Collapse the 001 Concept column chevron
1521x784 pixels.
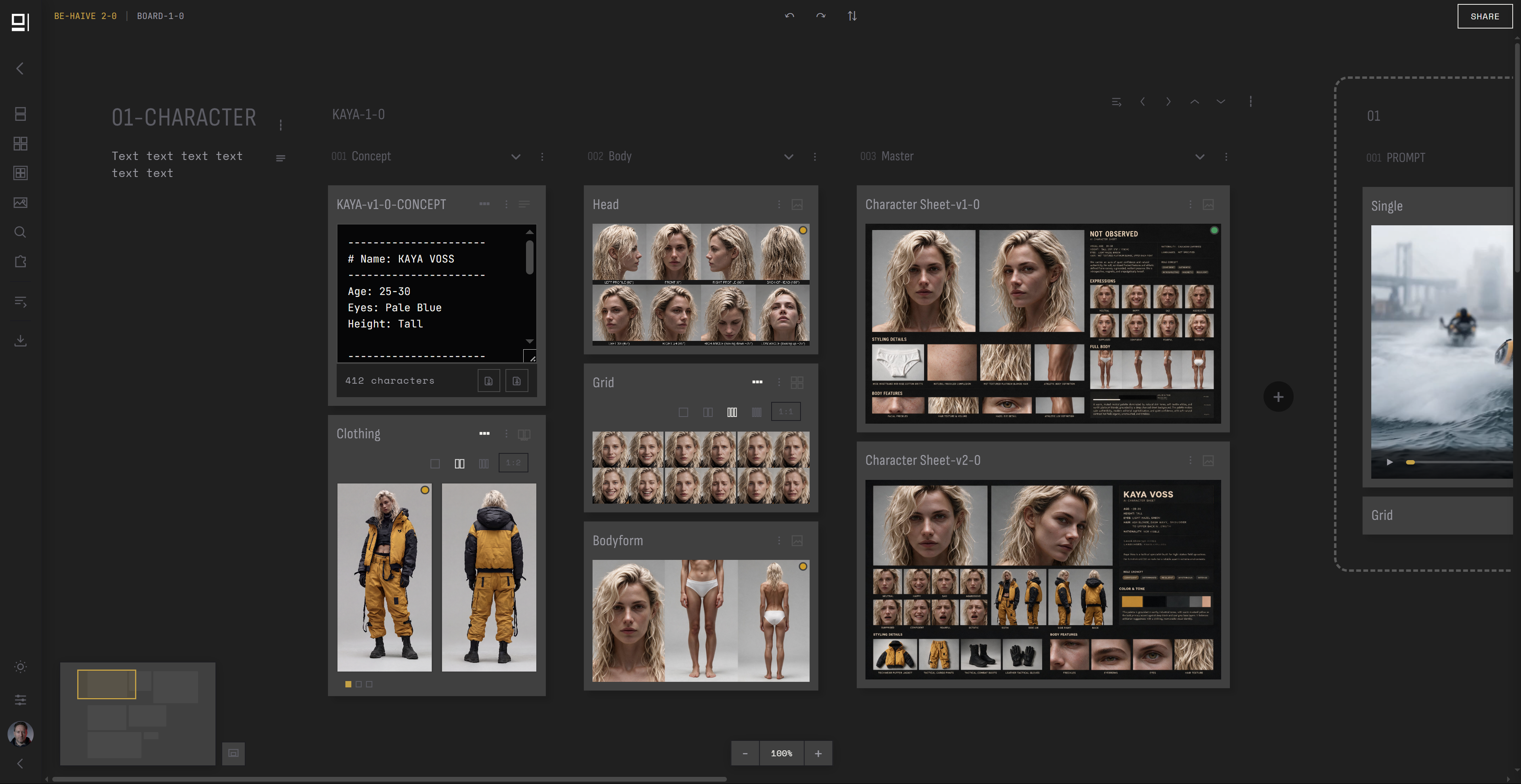(515, 157)
